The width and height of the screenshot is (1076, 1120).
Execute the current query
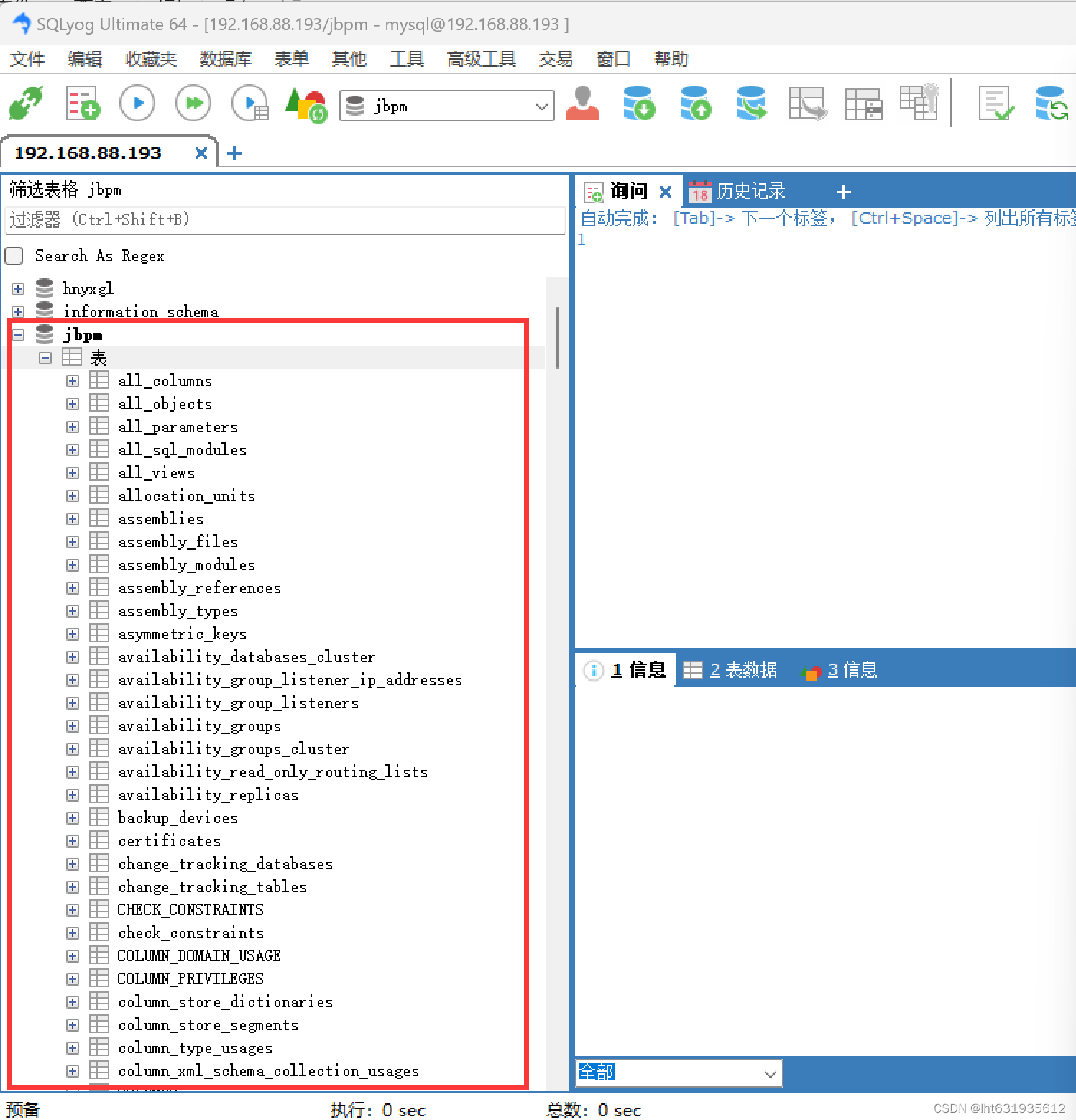pos(137,103)
